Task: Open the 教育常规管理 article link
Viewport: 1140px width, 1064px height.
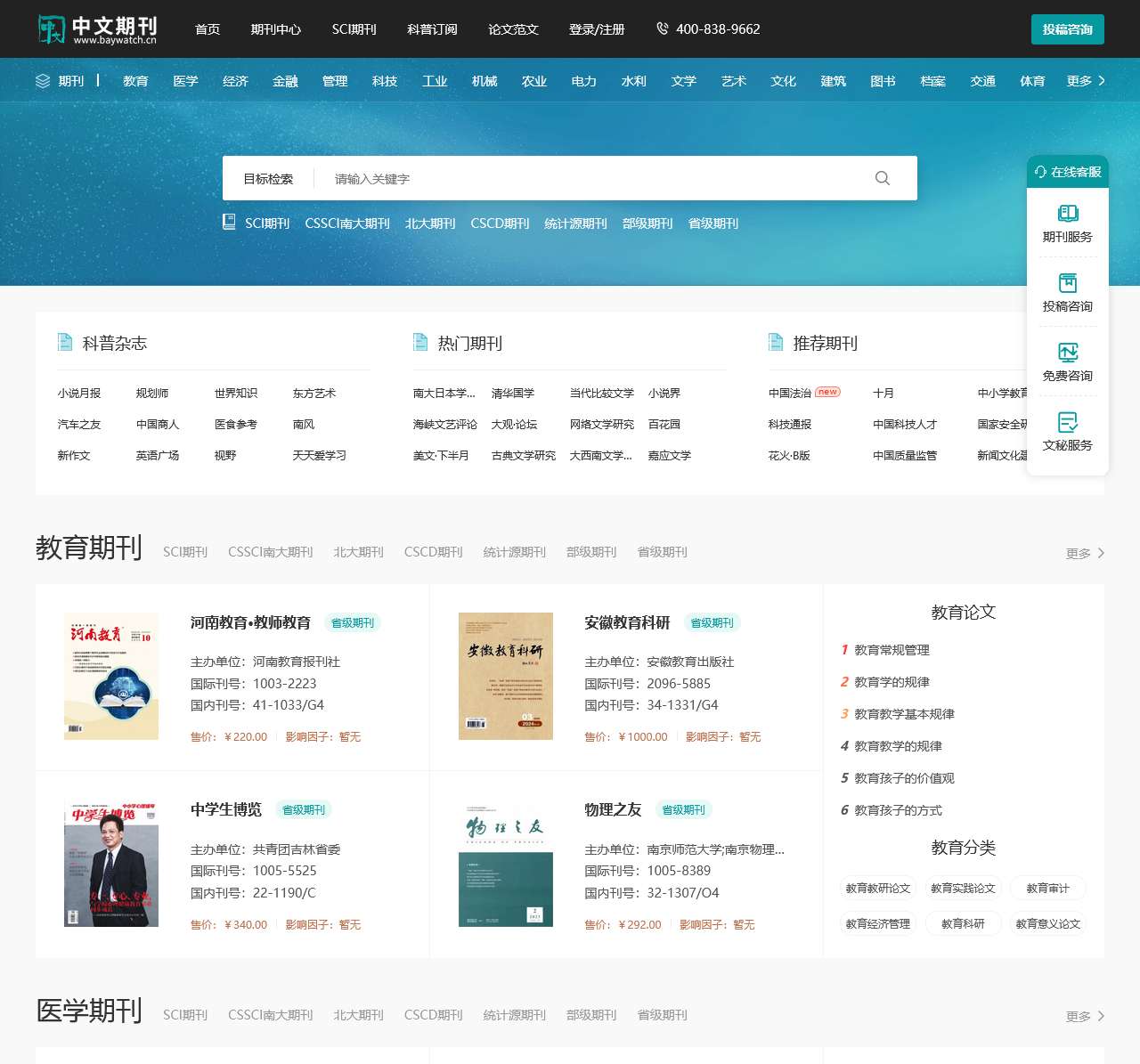Action: coord(892,650)
